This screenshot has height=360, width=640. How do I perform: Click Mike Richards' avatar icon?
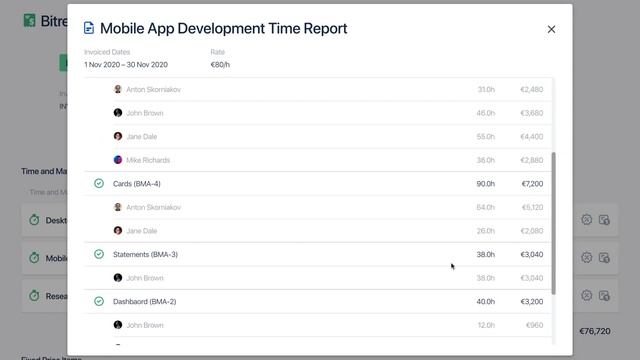[118, 160]
